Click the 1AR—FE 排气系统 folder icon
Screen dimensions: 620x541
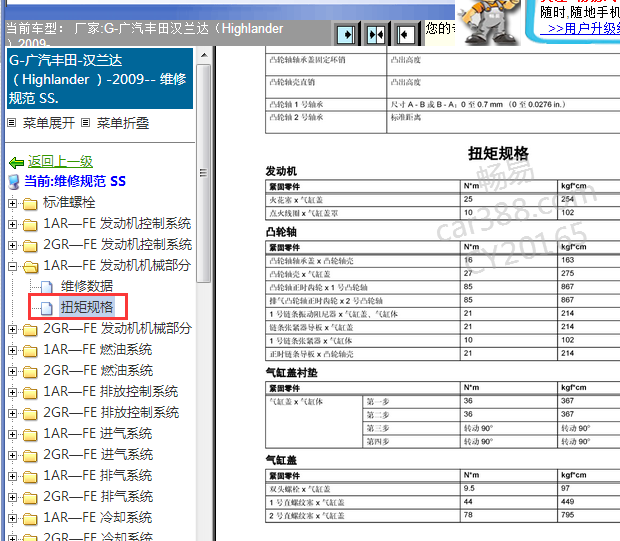pos(30,476)
